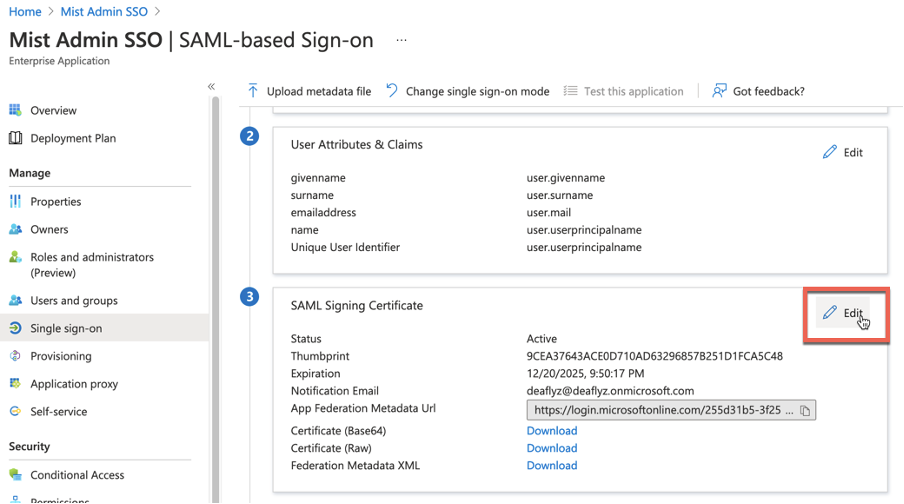Click Home in the breadcrumb

(x=25, y=11)
